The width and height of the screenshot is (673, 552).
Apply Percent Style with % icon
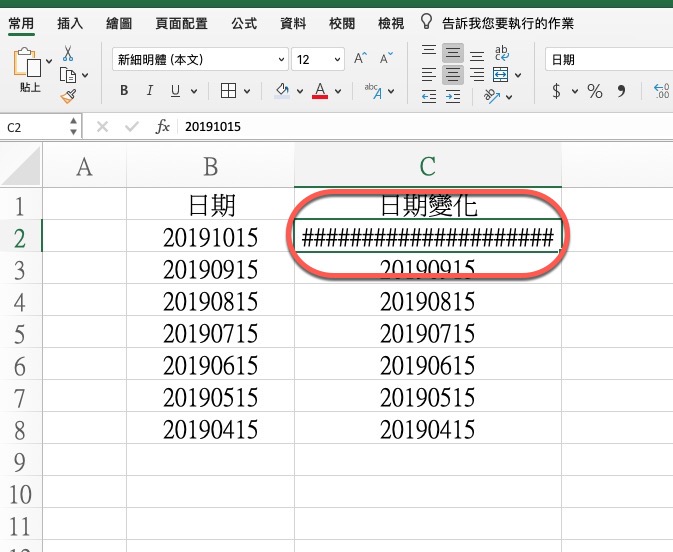coord(595,91)
